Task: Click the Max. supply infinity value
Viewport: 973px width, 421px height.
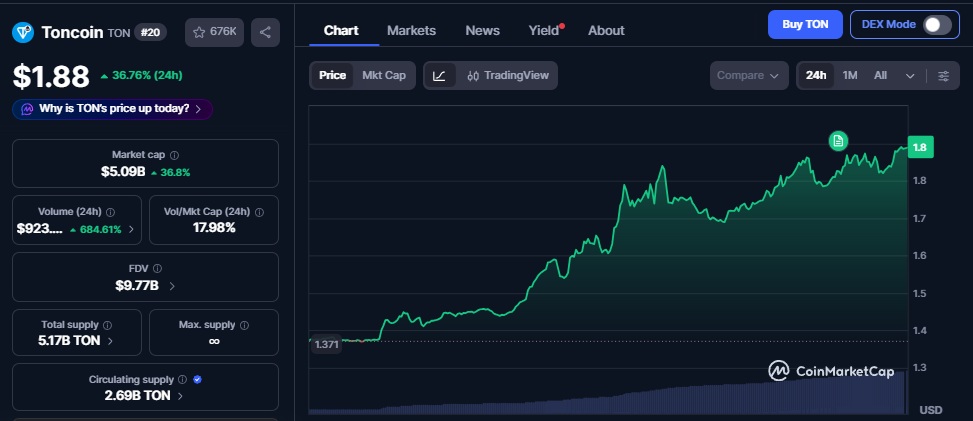Action: coord(213,341)
